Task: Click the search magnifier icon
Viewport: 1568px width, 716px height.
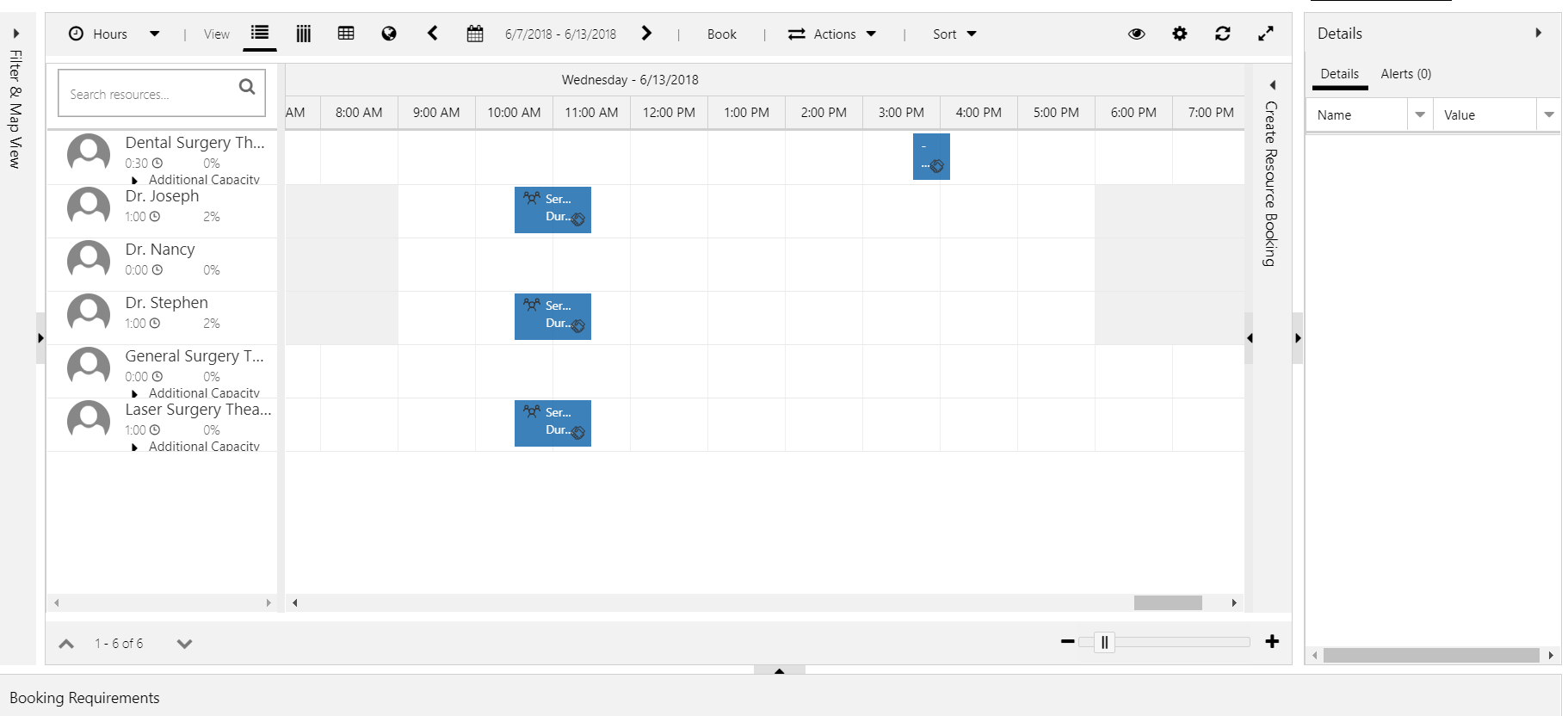Action: (247, 86)
